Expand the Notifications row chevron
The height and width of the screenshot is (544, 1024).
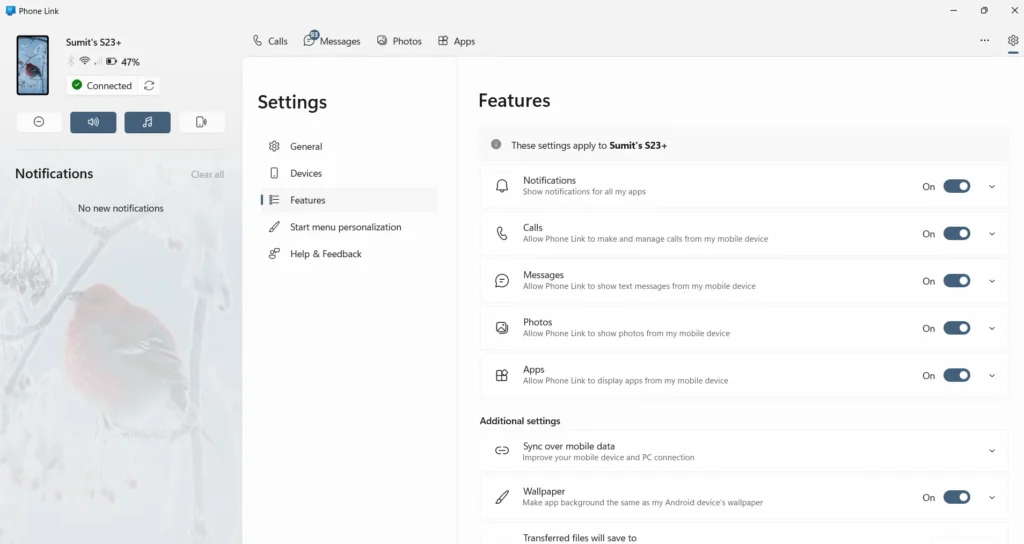[x=992, y=187]
